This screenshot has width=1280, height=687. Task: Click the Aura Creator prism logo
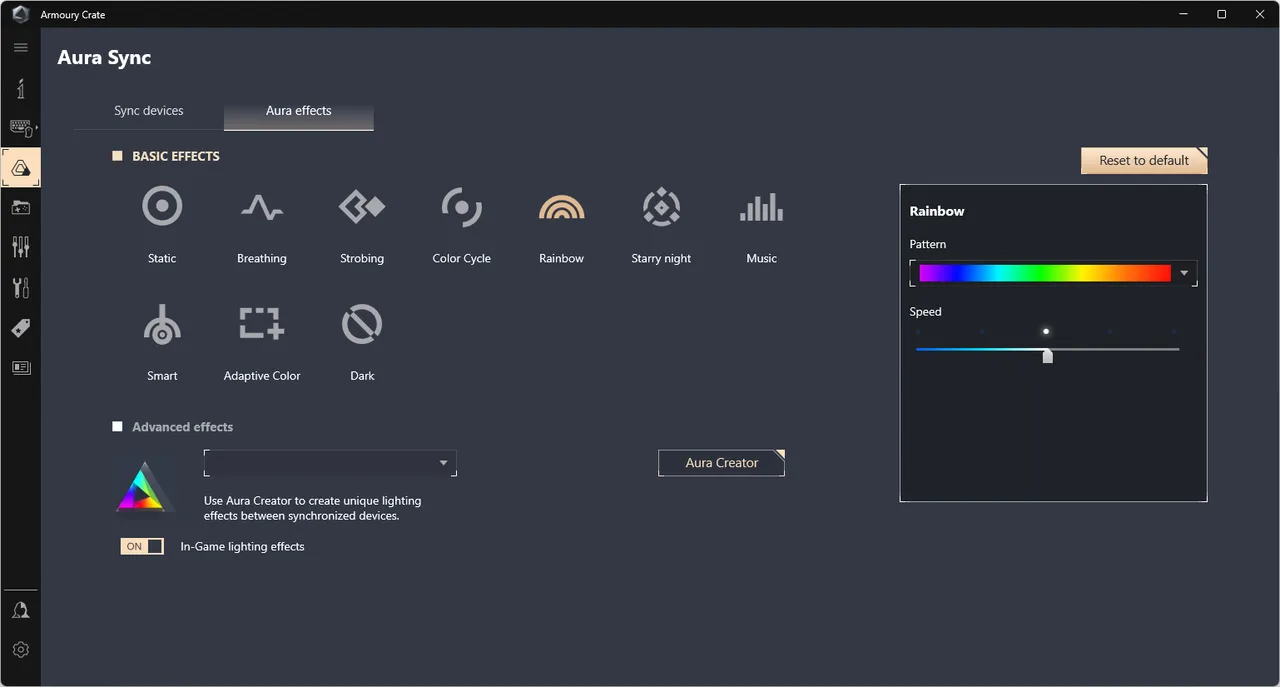click(145, 488)
